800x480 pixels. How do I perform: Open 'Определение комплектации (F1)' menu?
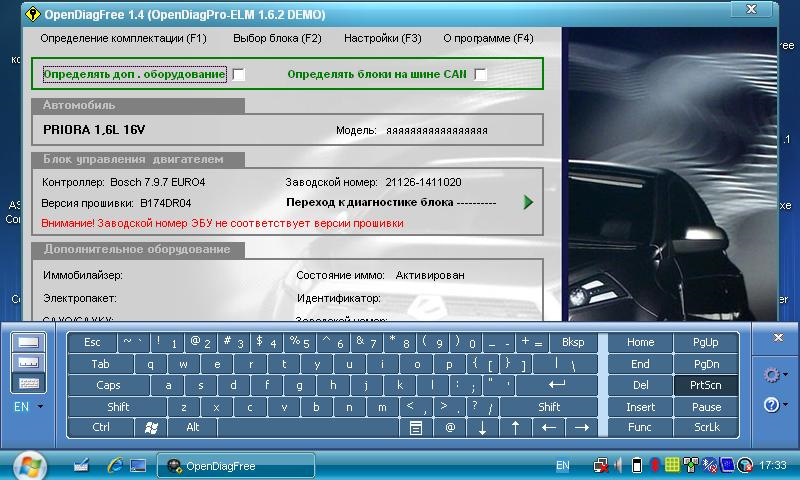[x=123, y=38]
